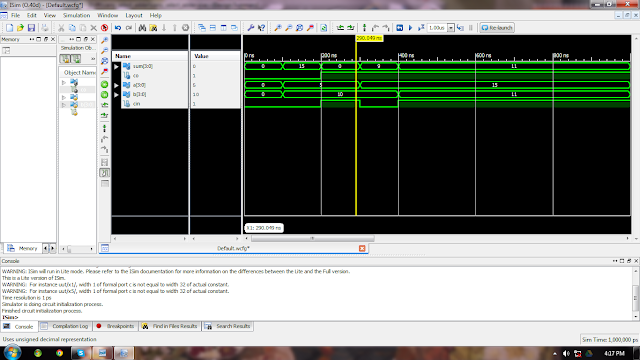Viewport: 640px width, 360px height.
Task: Click the Windows Start button
Action: pyautogui.click(x=12, y=352)
